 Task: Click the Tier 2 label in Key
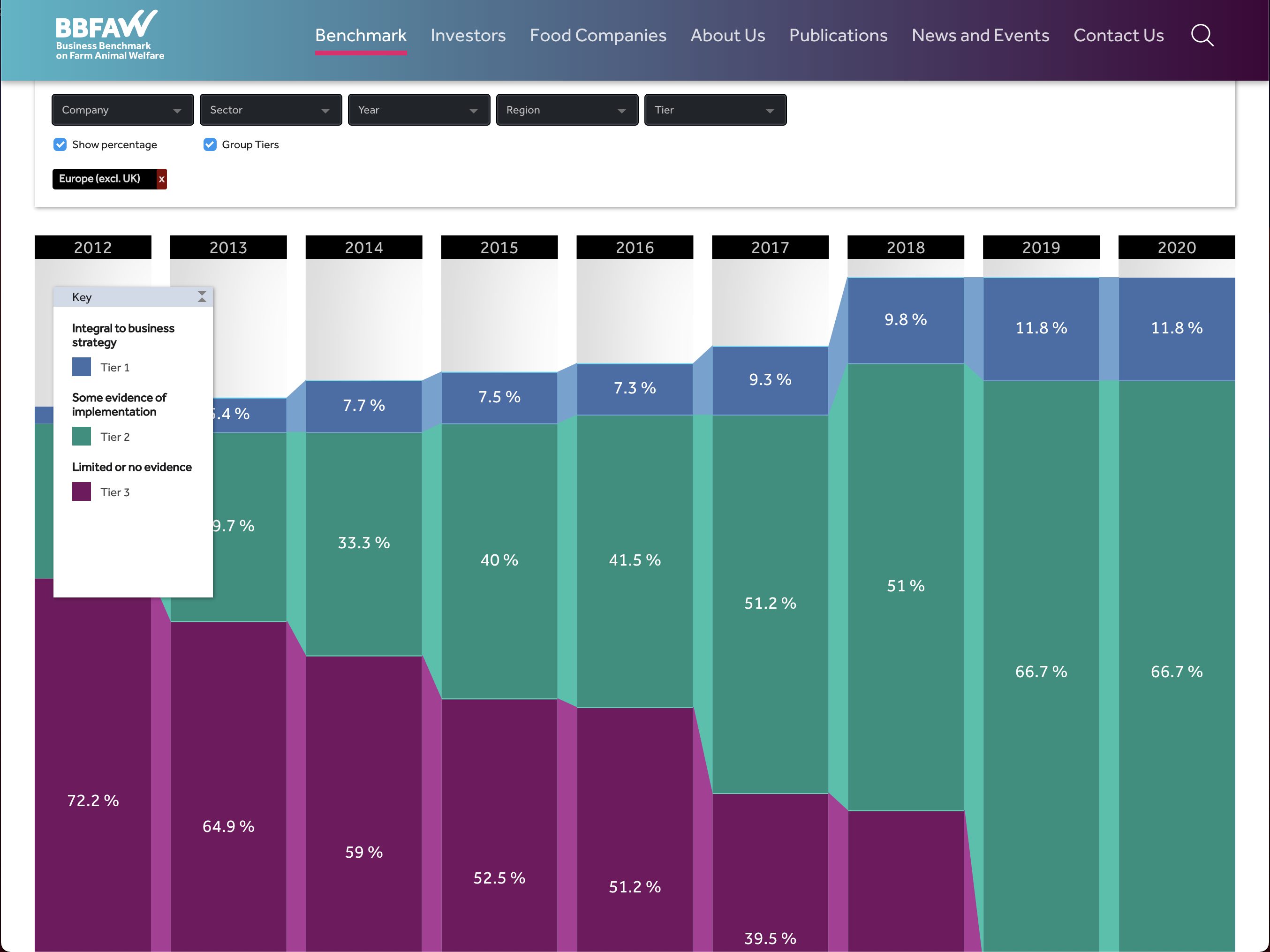(x=115, y=437)
